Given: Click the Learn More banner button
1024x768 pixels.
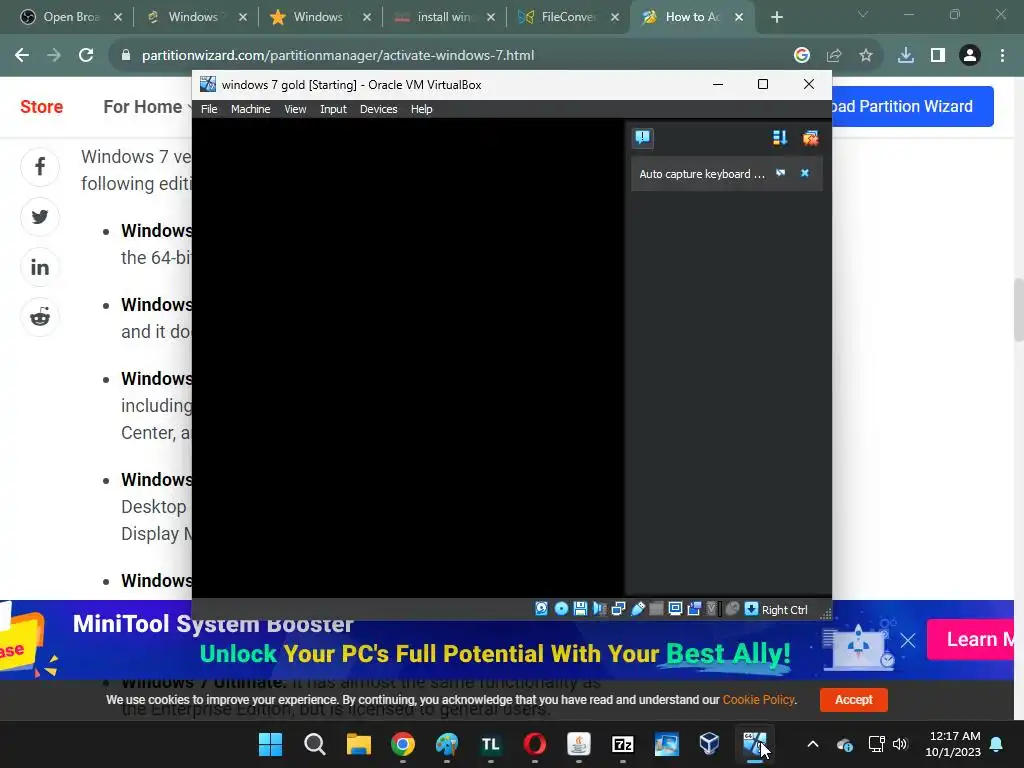Looking at the screenshot, I should point(972,639).
